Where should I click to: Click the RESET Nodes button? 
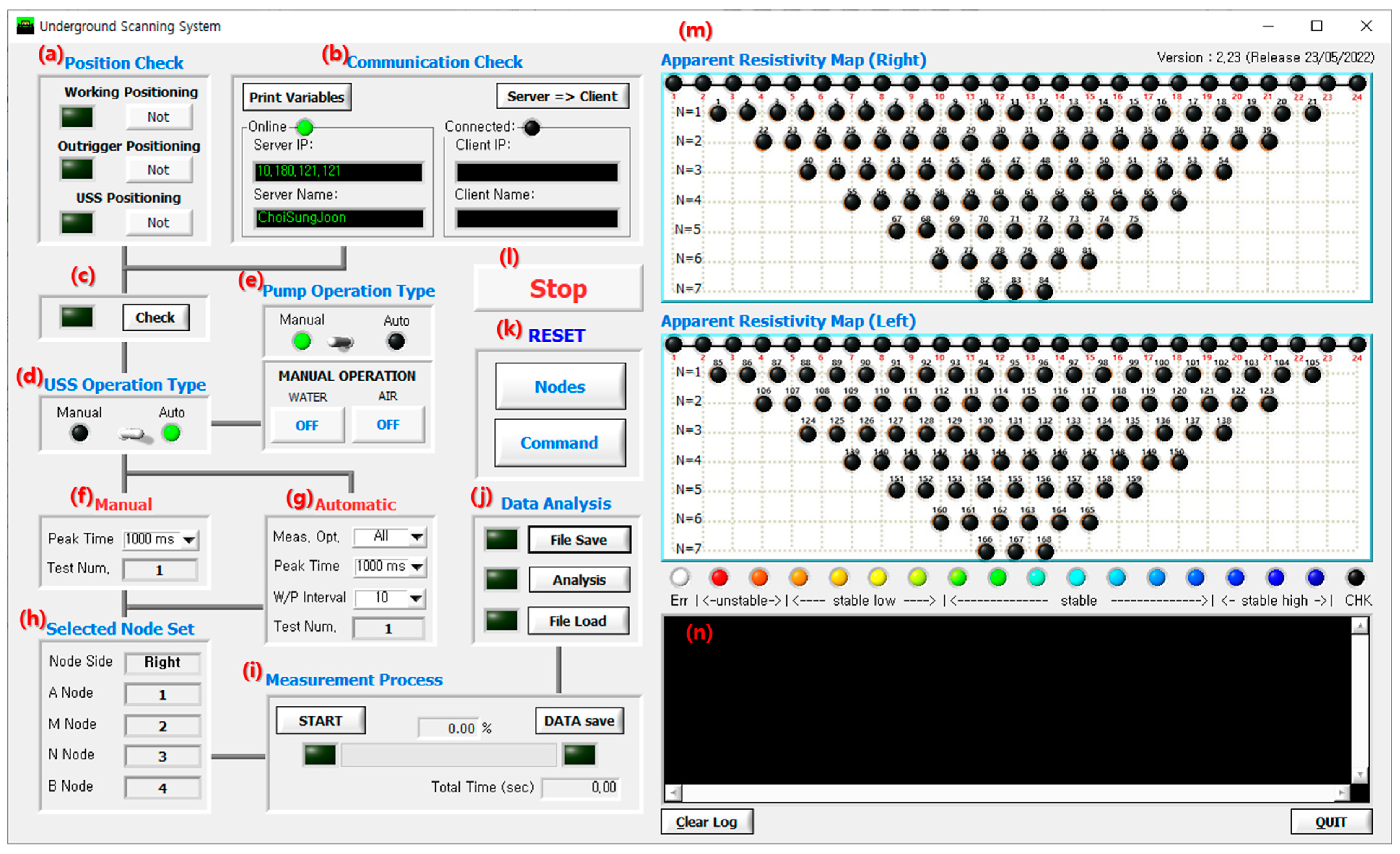[x=560, y=386]
